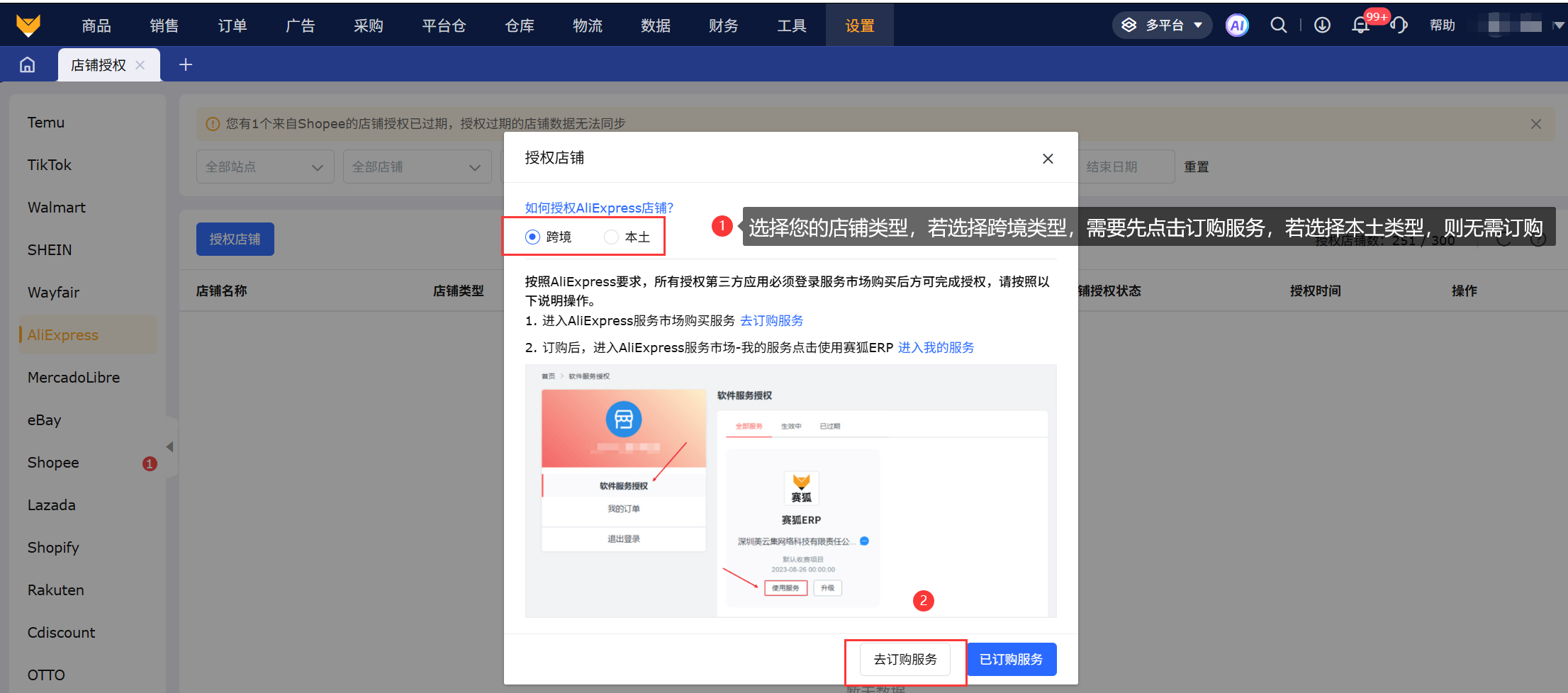Select TikTok in the sidebar
1568x693 pixels.
[x=50, y=165]
